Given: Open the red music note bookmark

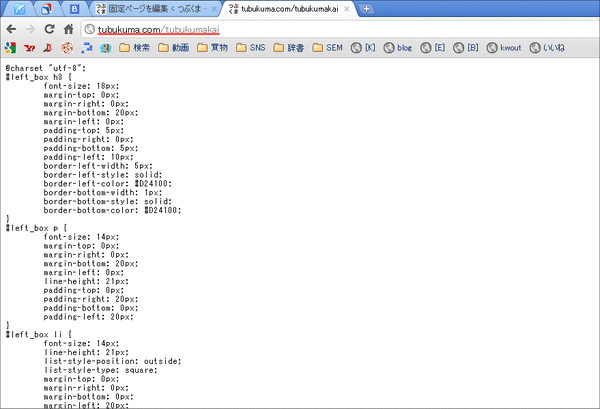Looking at the screenshot, I should [x=47, y=48].
